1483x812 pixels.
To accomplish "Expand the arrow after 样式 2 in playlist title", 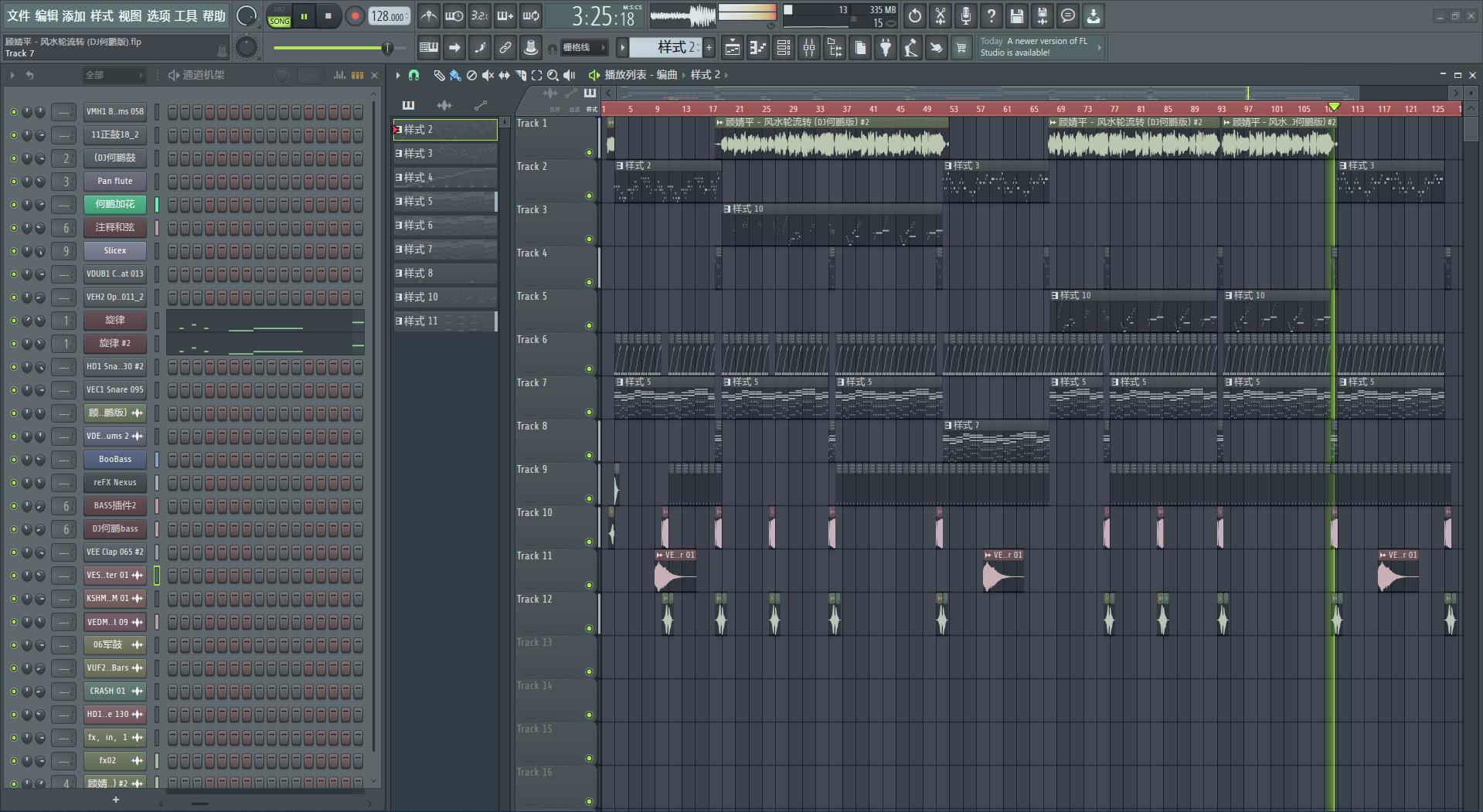I will pyautogui.click(x=726, y=75).
